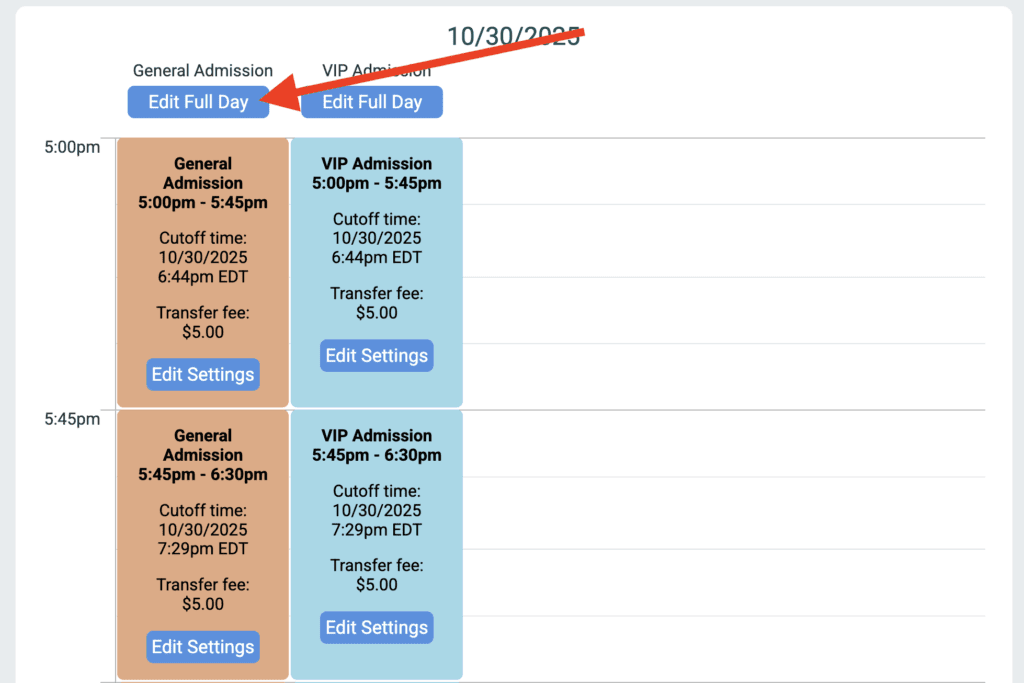Screen dimensions: 1024x683
Task: Click the 7:29pm cutoff time in the General Admission slot
Action: (203, 549)
